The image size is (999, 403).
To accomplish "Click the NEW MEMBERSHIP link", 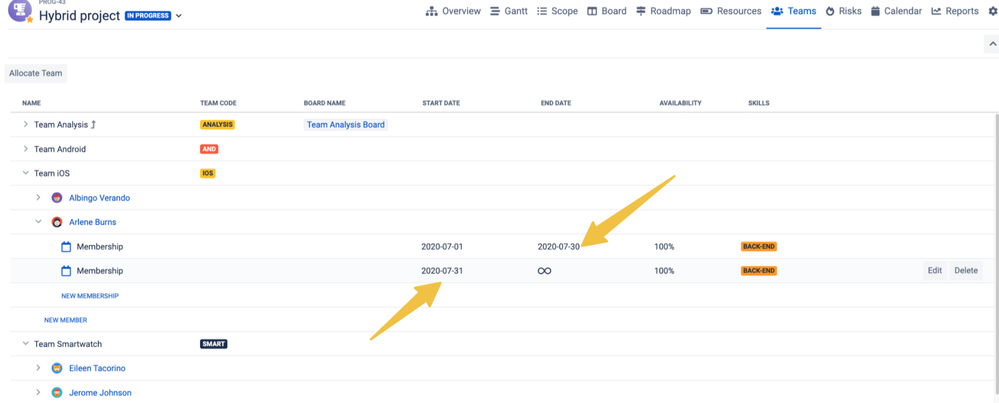I will pos(90,296).
